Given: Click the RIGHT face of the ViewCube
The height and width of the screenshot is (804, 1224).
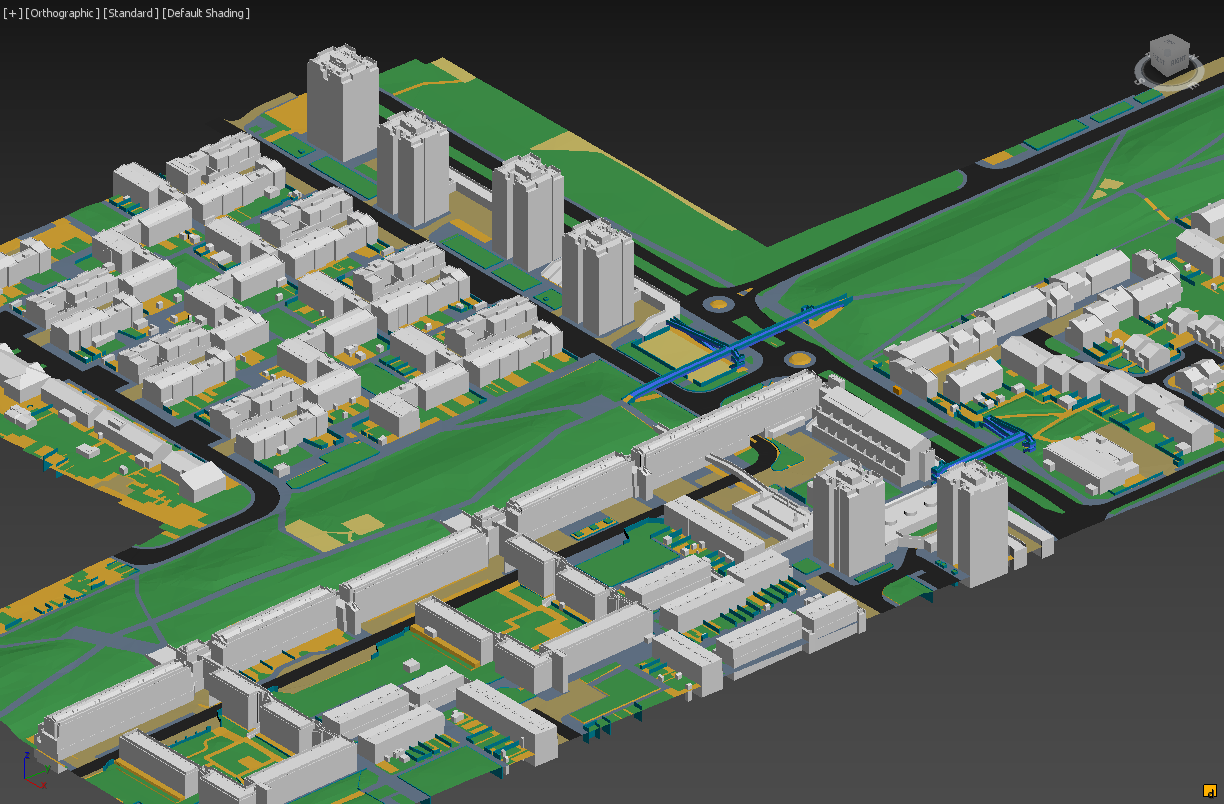Looking at the screenshot, I should pyautogui.click(x=1178, y=60).
